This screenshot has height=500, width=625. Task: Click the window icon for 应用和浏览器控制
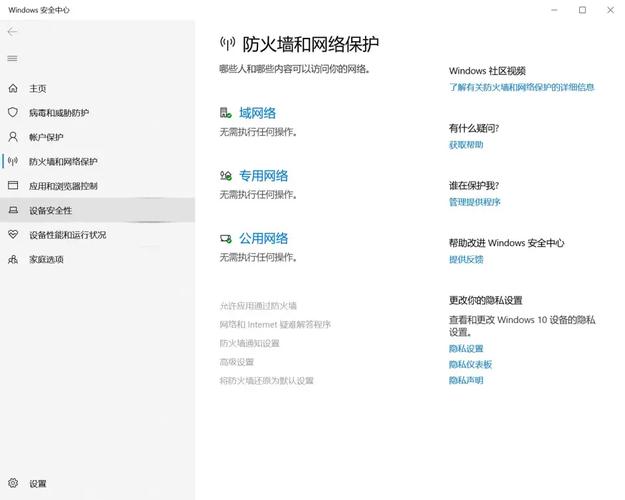point(13,185)
